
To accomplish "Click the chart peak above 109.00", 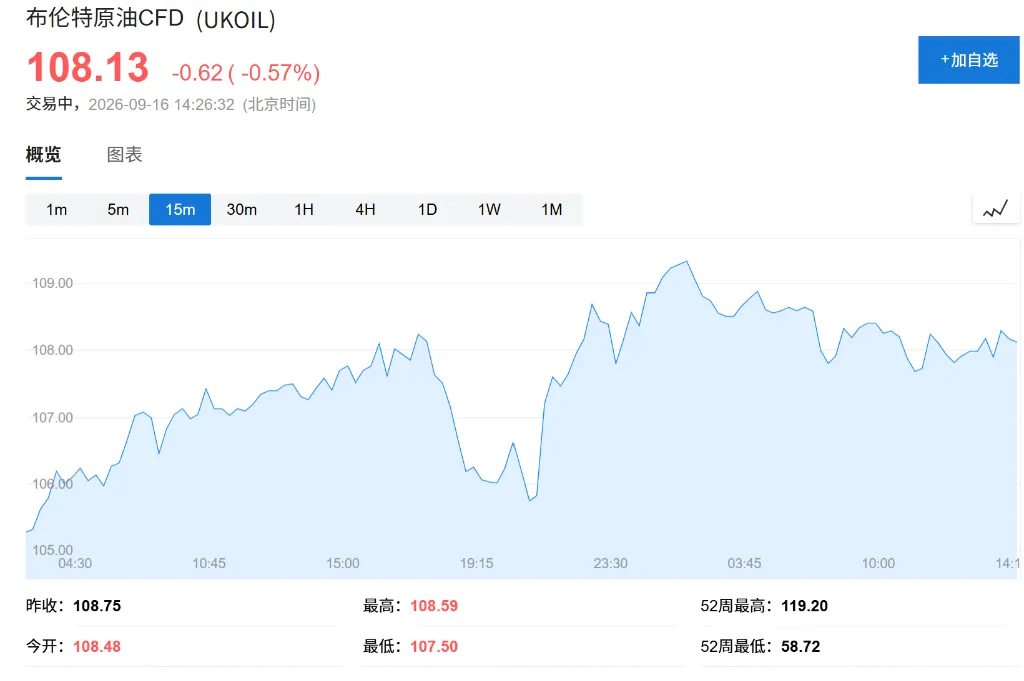I will tap(686, 262).
